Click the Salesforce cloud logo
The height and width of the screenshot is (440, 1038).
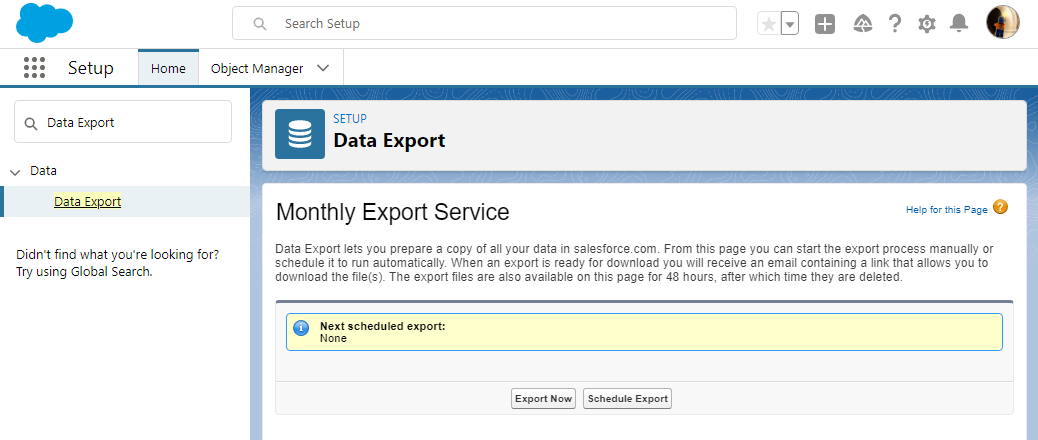point(44,22)
